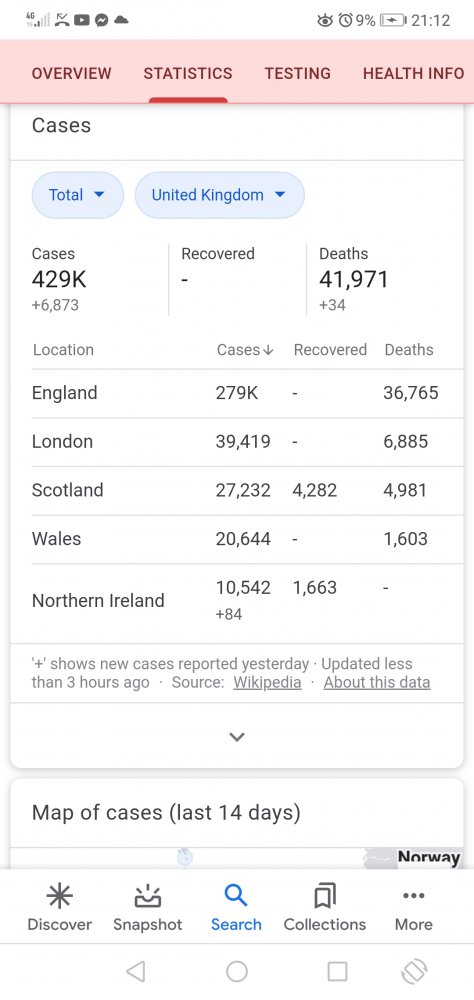Screen dimensions: 474x1000
Task: Expand the cases table with chevron
Action: click(237, 737)
